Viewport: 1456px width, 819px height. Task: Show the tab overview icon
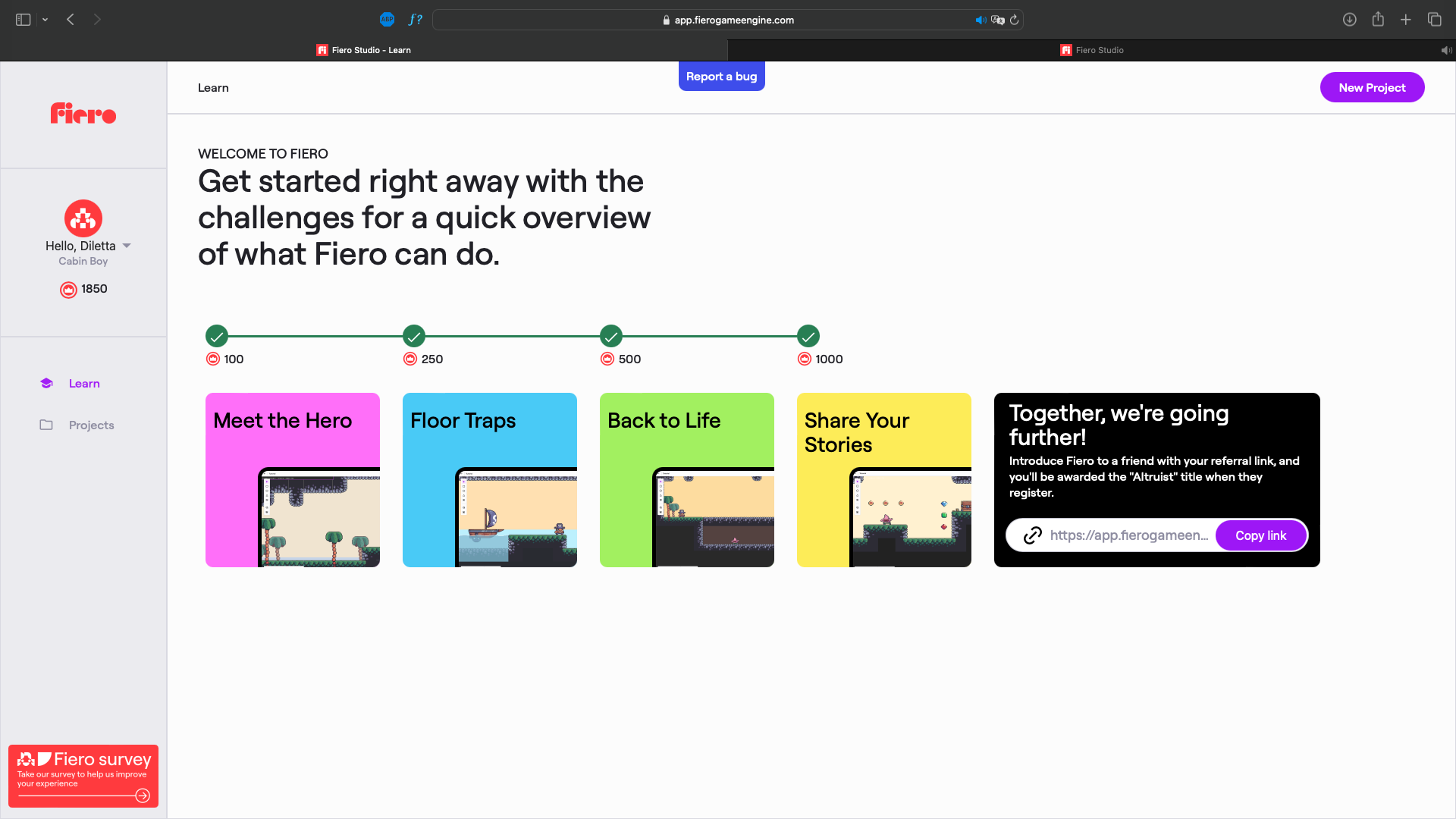(1435, 20)
